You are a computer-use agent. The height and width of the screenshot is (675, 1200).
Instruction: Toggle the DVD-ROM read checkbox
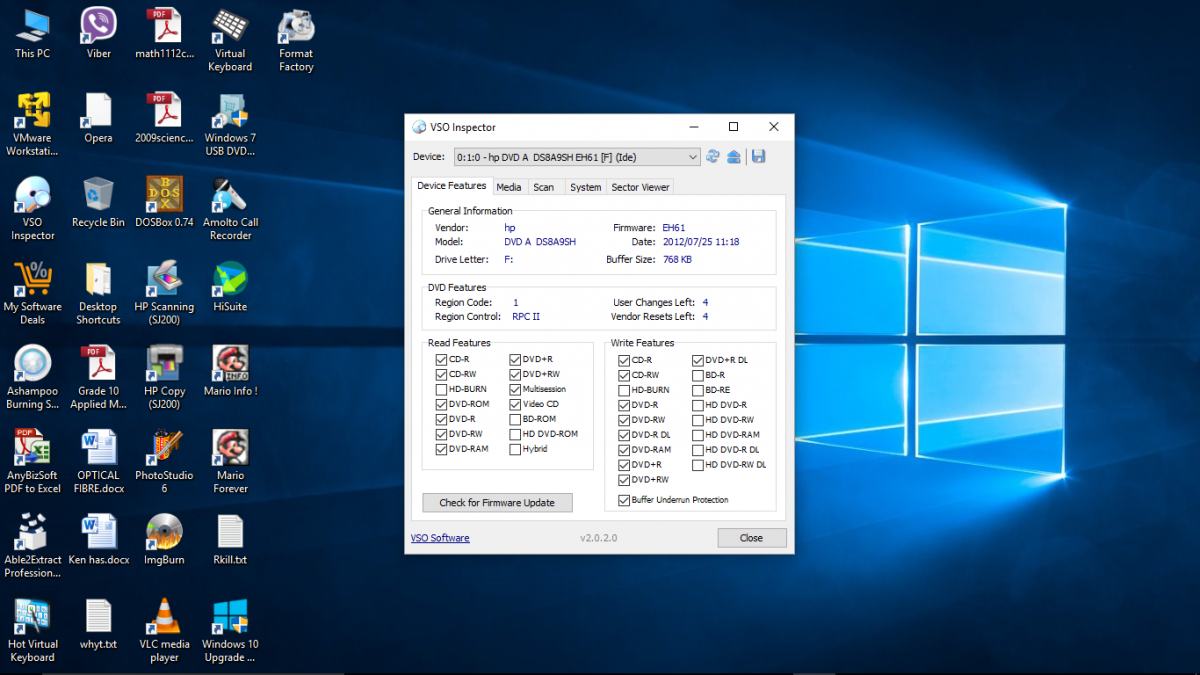(x=441, y=404)
